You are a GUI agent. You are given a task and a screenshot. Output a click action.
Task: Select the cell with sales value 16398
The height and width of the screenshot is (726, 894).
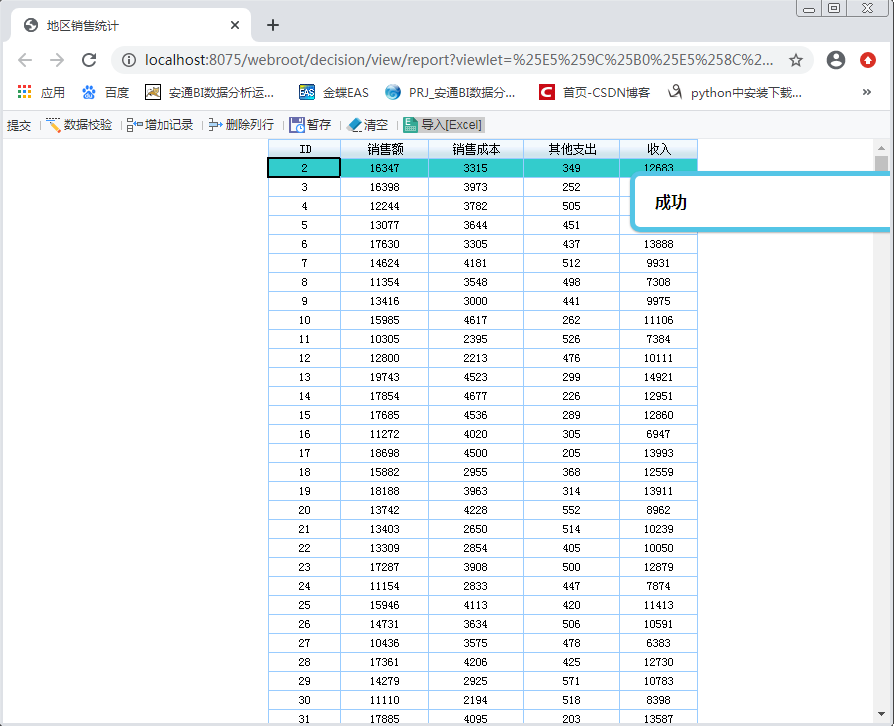[x=385, y=187]
